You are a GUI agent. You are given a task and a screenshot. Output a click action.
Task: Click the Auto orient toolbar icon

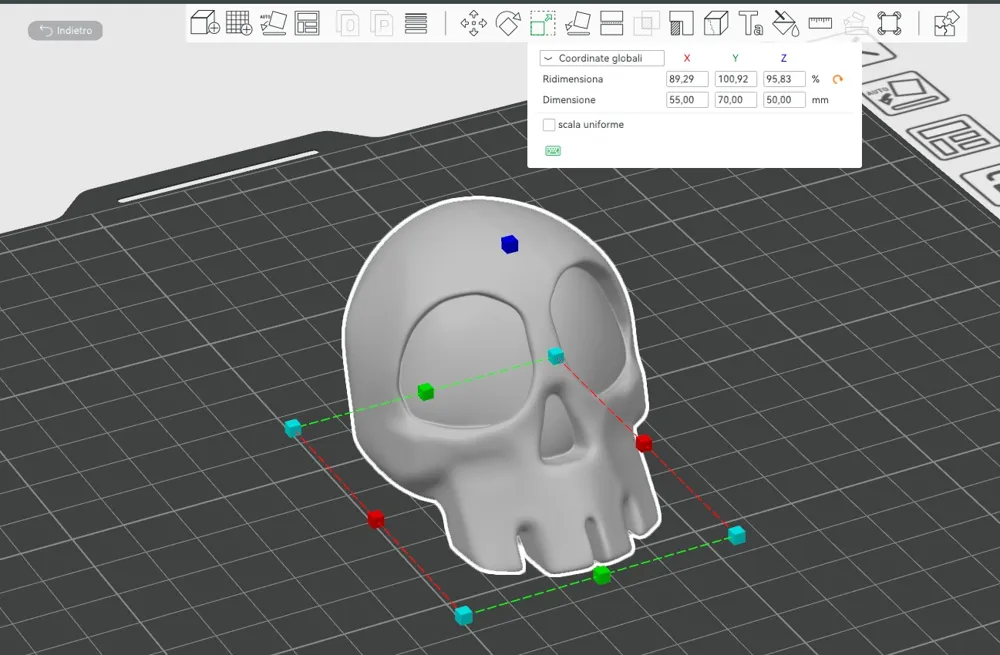pos(273,23)
